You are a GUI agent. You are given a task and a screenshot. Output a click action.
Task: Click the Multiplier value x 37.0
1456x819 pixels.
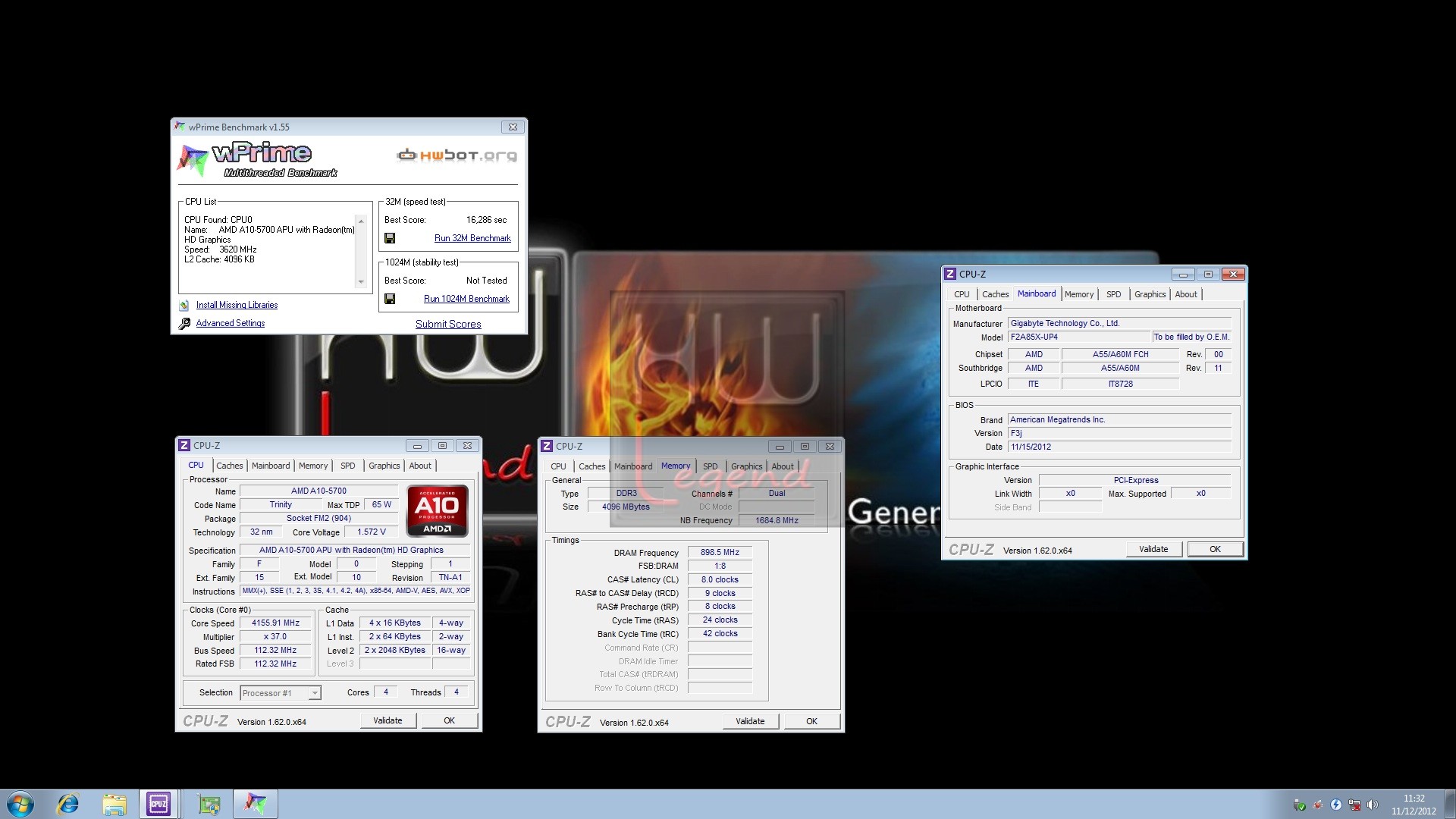(x=275, y=636)
